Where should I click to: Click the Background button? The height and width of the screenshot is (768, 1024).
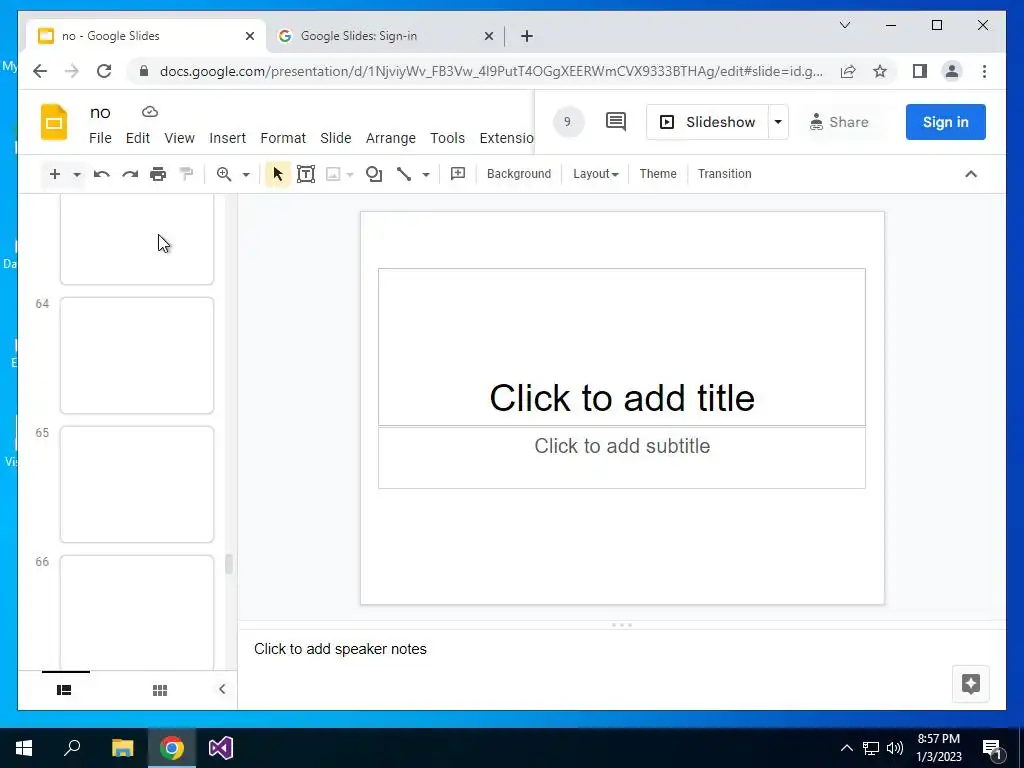[x=519, y=174]
